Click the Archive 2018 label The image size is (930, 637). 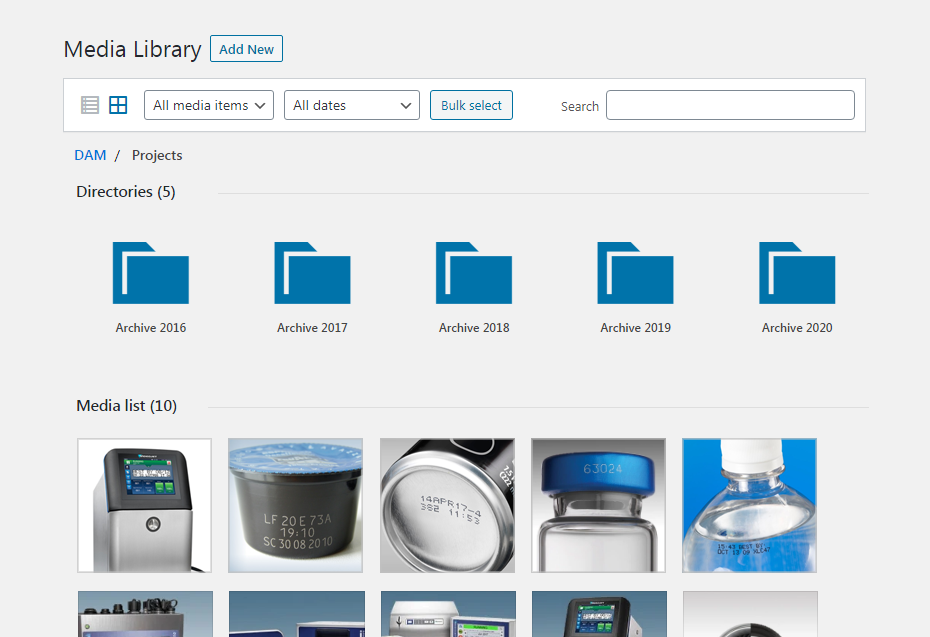[474, 327]
